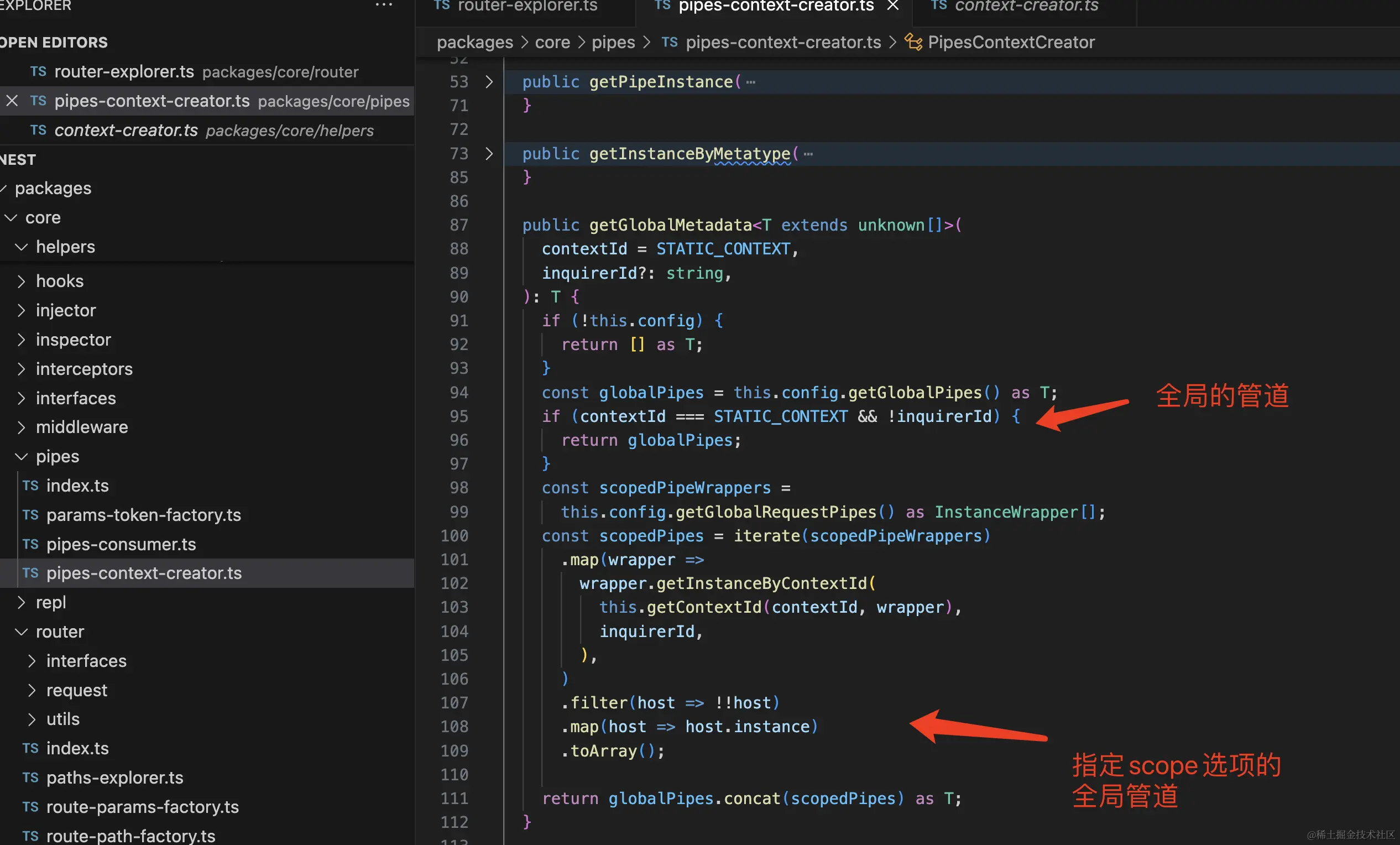Click getGlobalPipes call on line 94
Image resolution: width=1400 pixels, height=845 pixels.
(914, 393)
